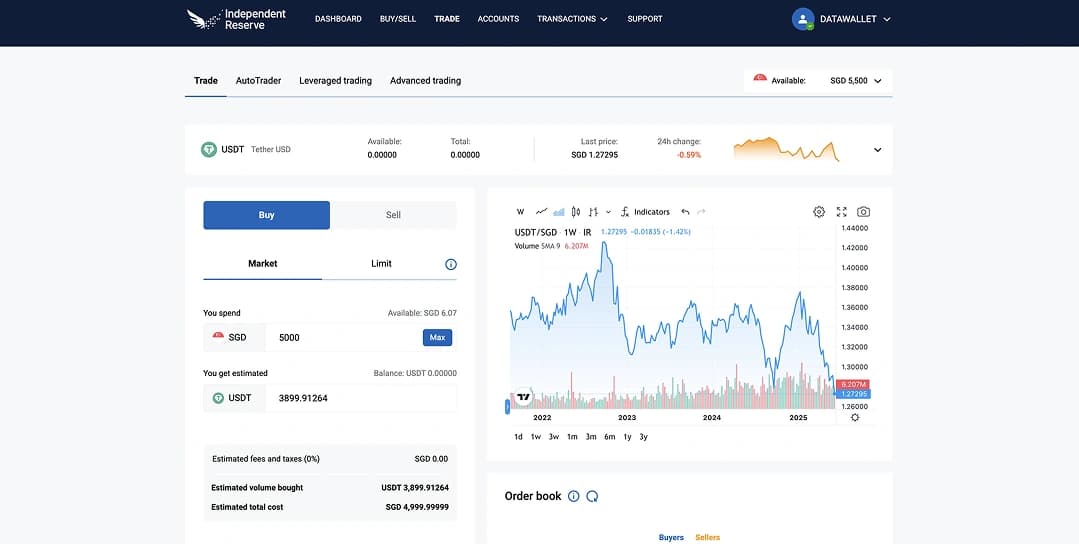
Task: Go to TRADE in top navigation
Action: click(x=447, y=19)
